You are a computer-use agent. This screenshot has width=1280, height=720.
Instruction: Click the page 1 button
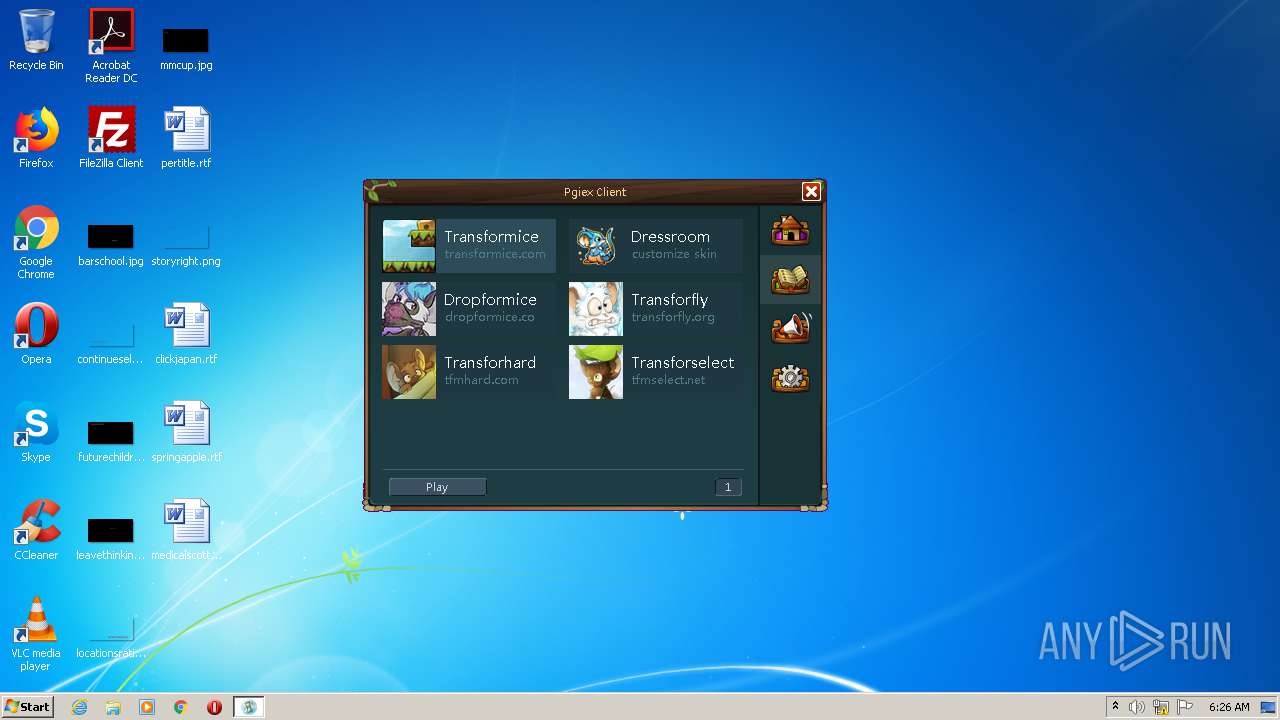coord(728,487)
